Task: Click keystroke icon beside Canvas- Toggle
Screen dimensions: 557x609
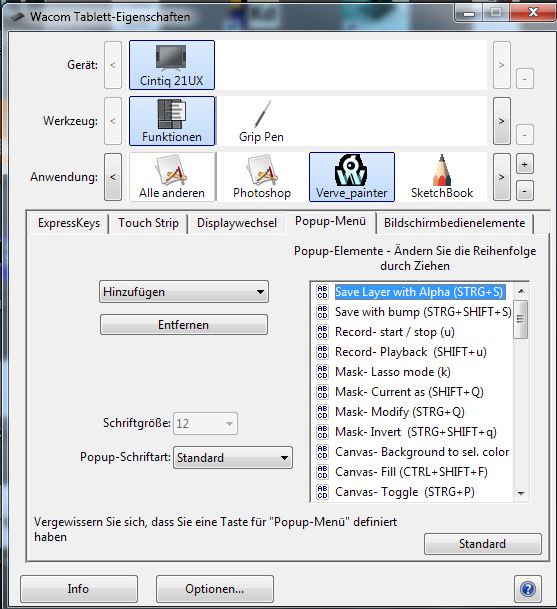Action: click(x=322, y=492)
